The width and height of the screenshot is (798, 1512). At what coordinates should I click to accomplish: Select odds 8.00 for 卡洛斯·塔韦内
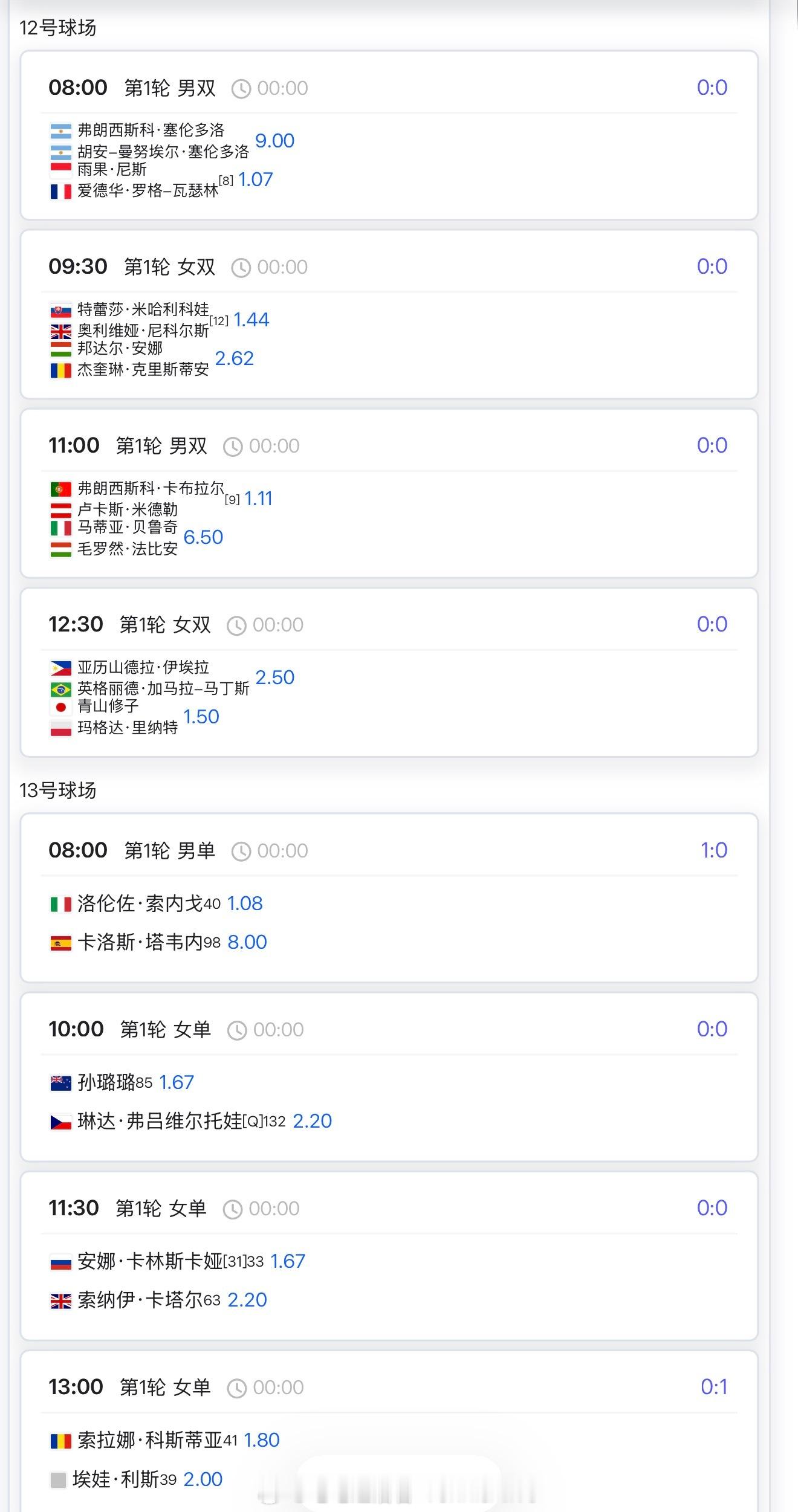pos(247,942)
